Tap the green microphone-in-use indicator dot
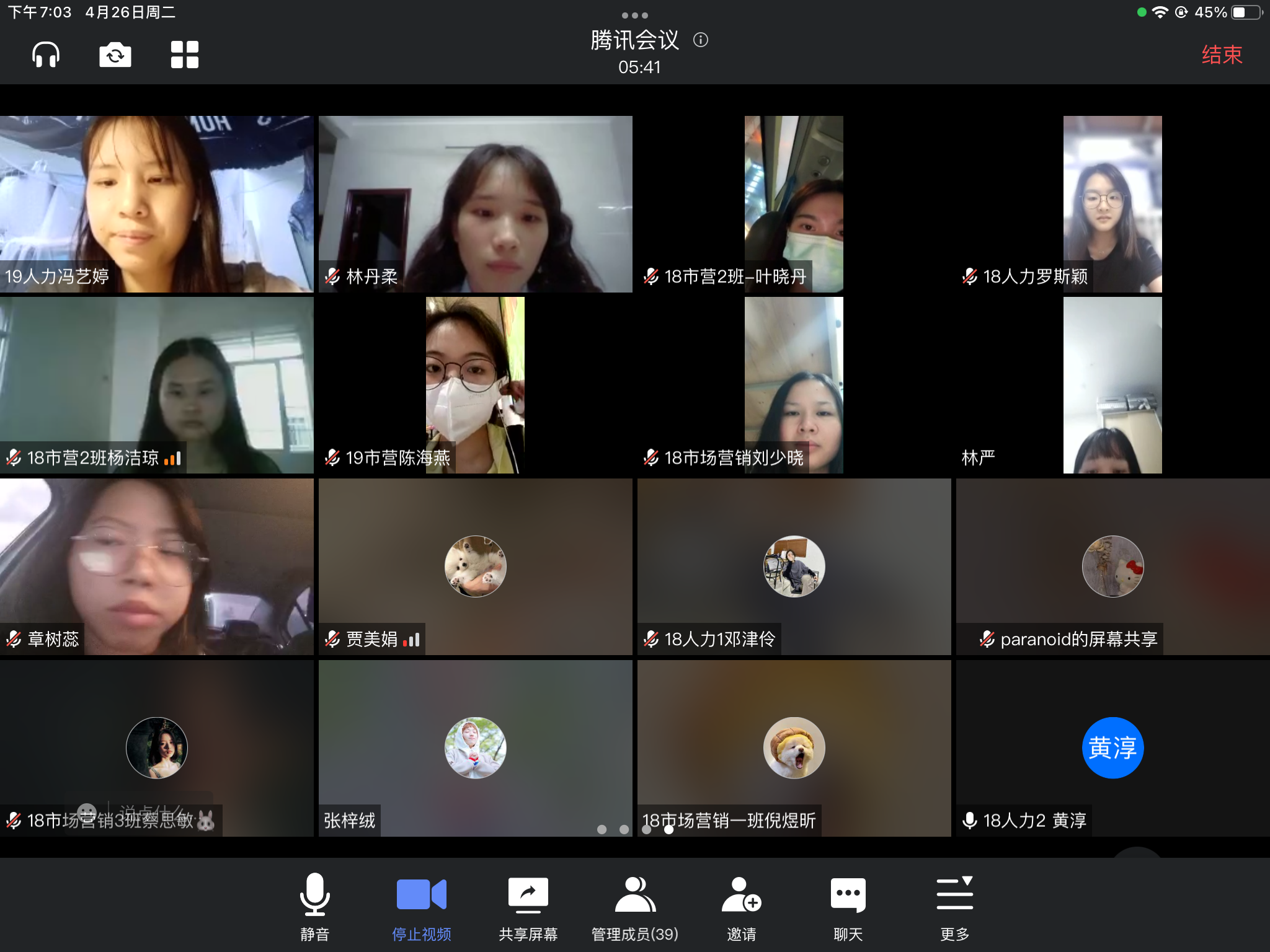Viewport: 1270px width, 952px height. click(x=1142, y=12)
